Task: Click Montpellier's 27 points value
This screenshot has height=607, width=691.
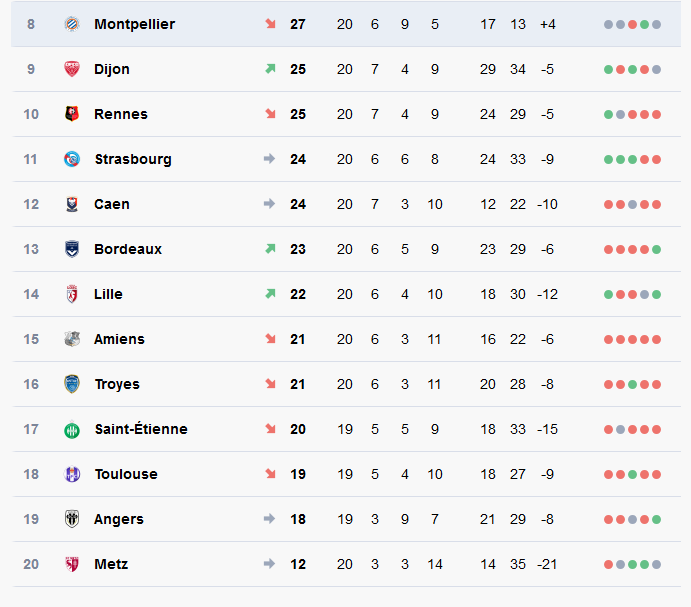Action: coord(298,24)
